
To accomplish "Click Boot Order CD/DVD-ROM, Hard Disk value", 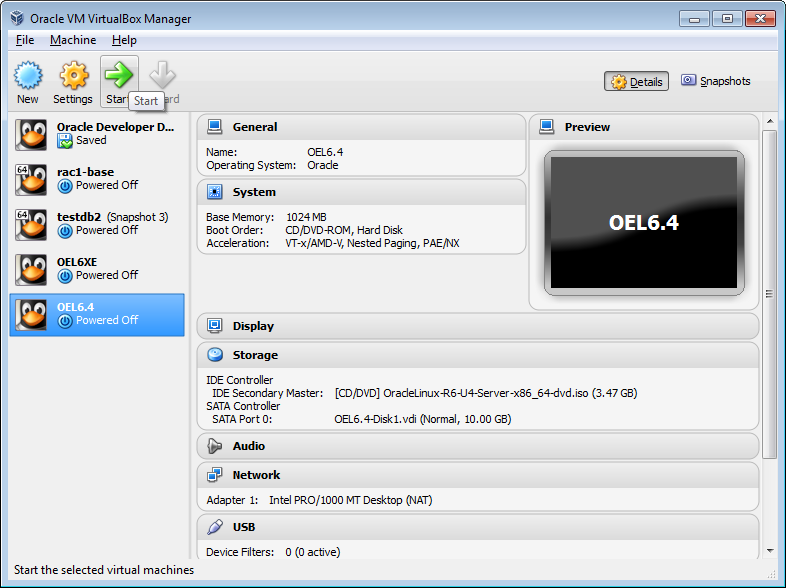I will (x=344, y=230).
